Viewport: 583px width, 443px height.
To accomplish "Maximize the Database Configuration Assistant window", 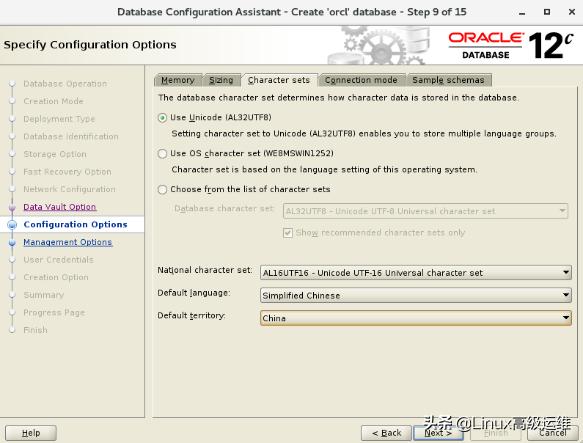I will tap(547, 12).
